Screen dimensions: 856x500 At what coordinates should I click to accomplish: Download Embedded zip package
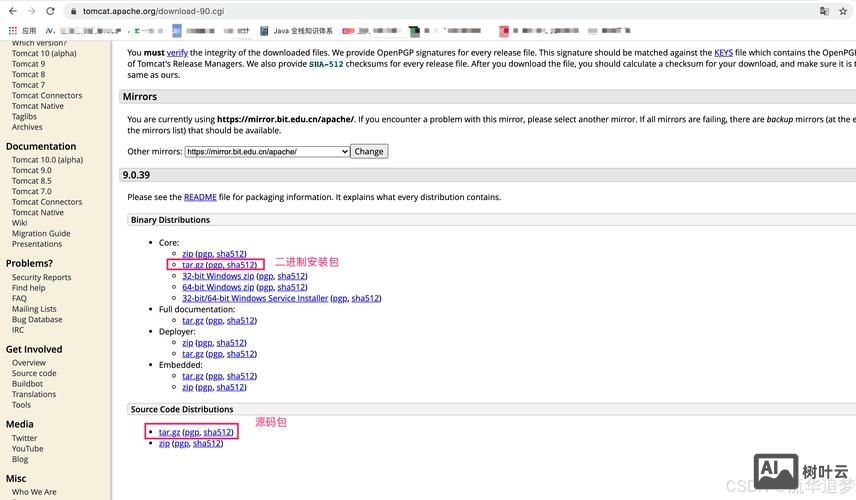click(187, 387)
